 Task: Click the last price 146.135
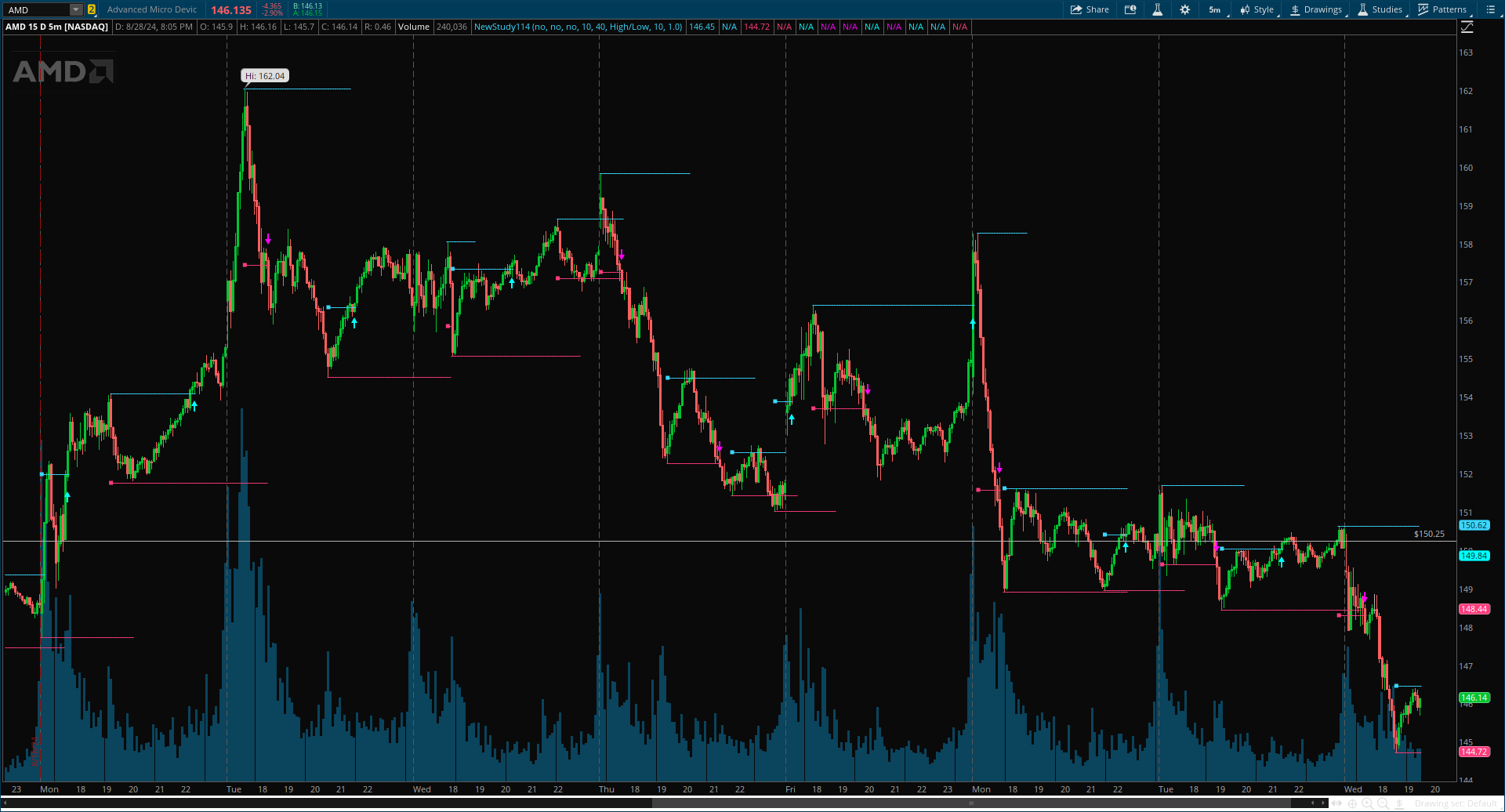click(231, 10)
